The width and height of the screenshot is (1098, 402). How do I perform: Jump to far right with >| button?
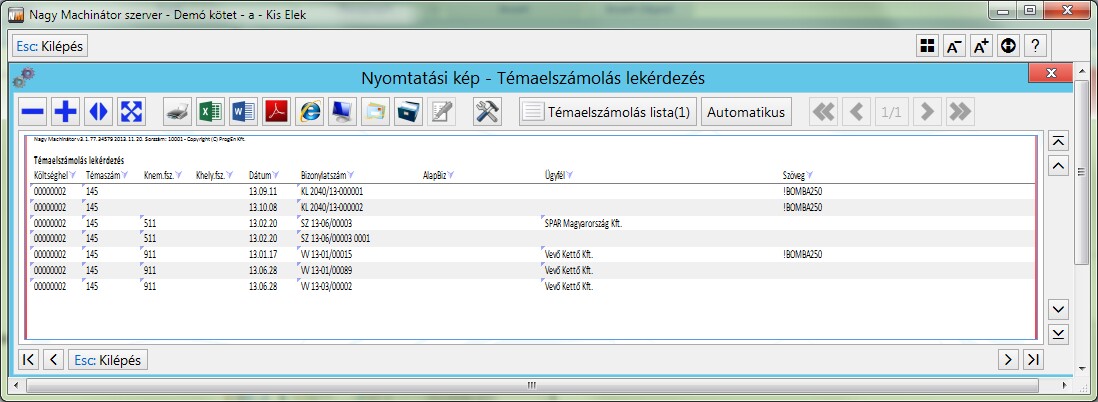(x=1033, y=360)
